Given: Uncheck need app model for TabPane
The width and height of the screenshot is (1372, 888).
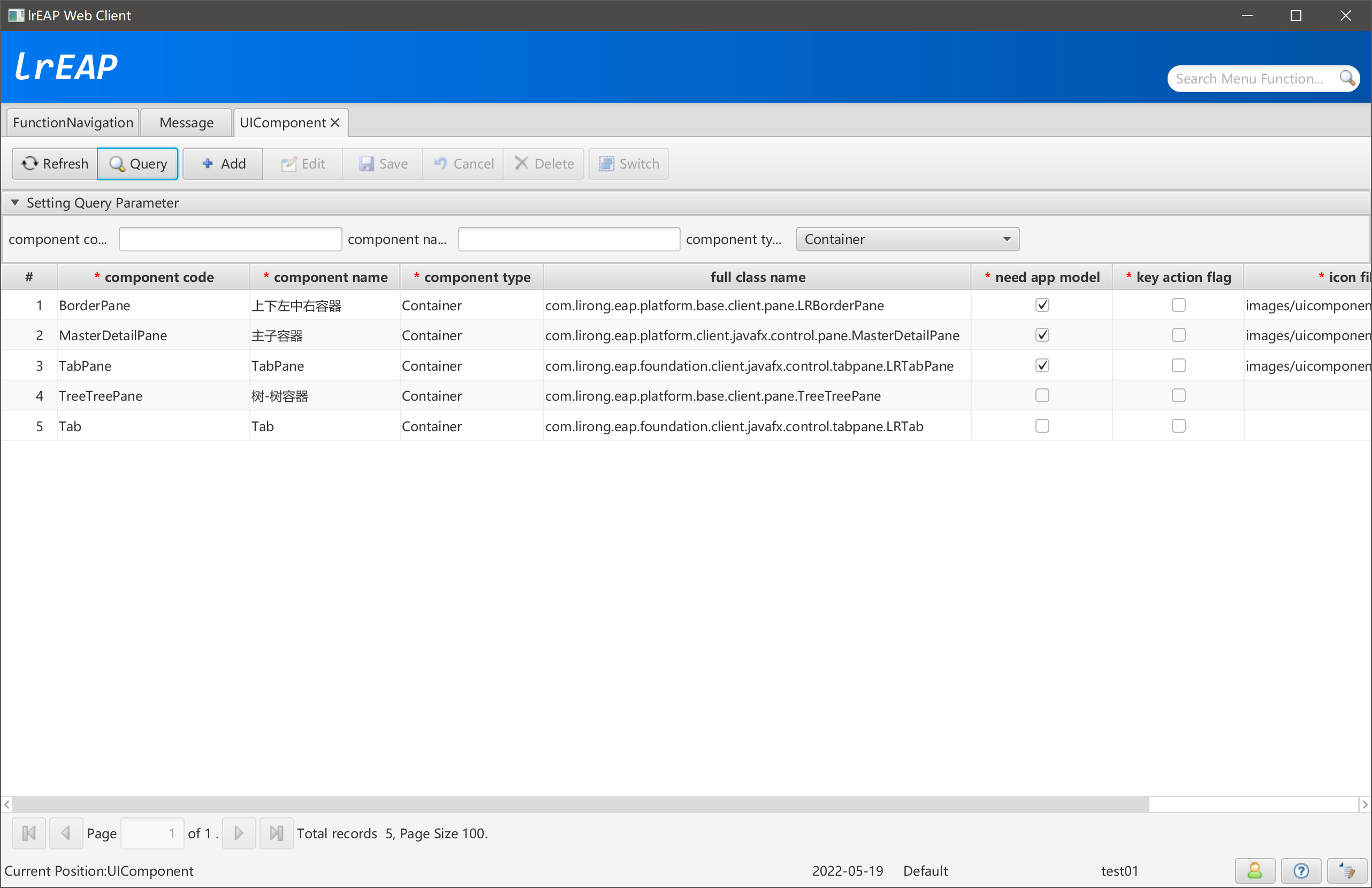Looking at the screenshot, I should (1042, 365).
